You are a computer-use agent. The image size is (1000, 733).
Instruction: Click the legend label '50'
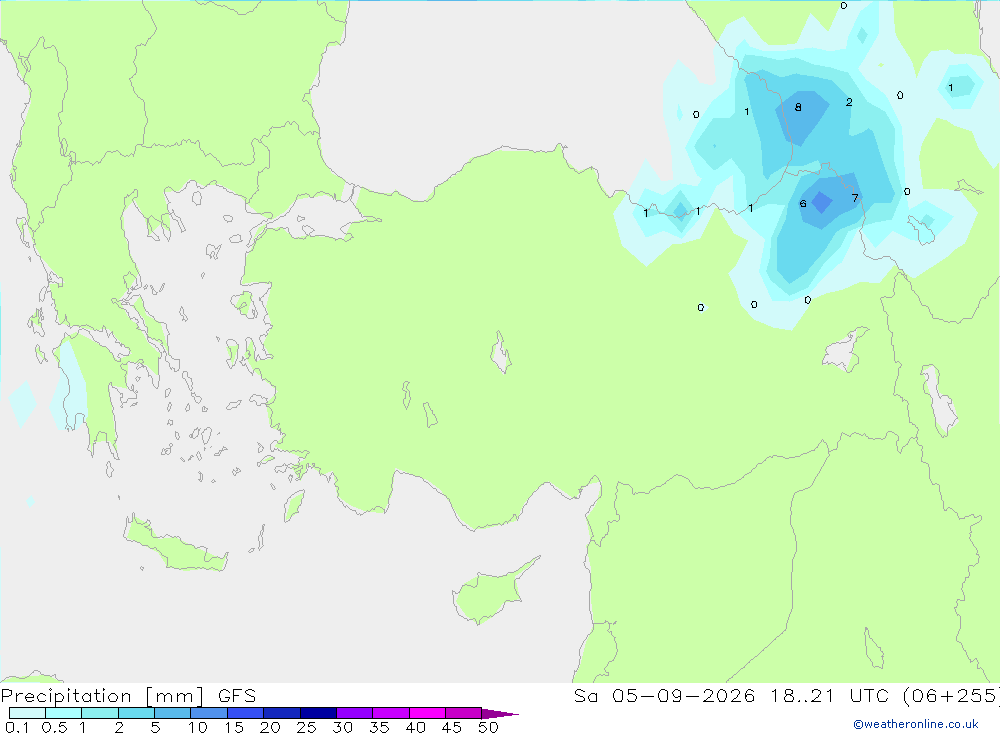click(x=489, y=727)
